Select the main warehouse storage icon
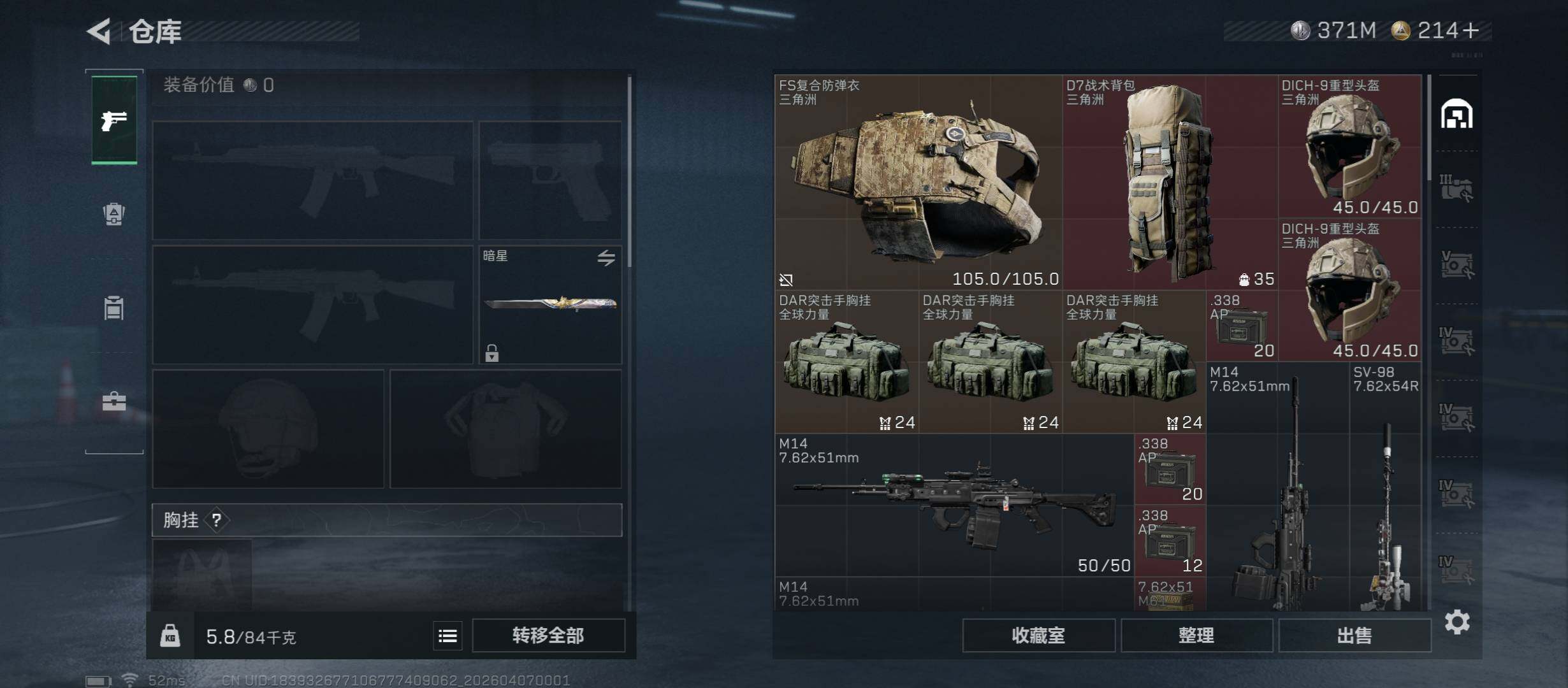The image size is (1568, 688). 1456,114
